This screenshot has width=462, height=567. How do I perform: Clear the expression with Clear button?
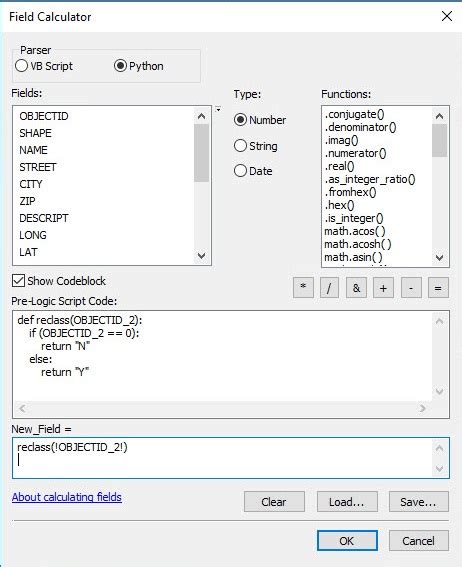click(274, 502)
